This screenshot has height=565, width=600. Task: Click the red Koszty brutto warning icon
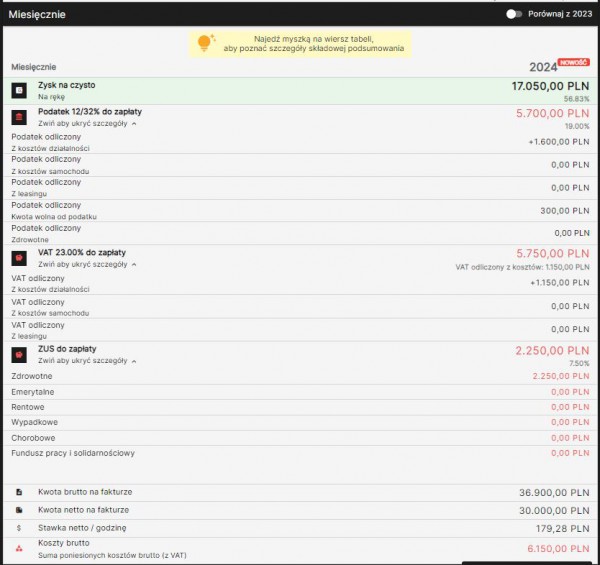coord(18,549)
